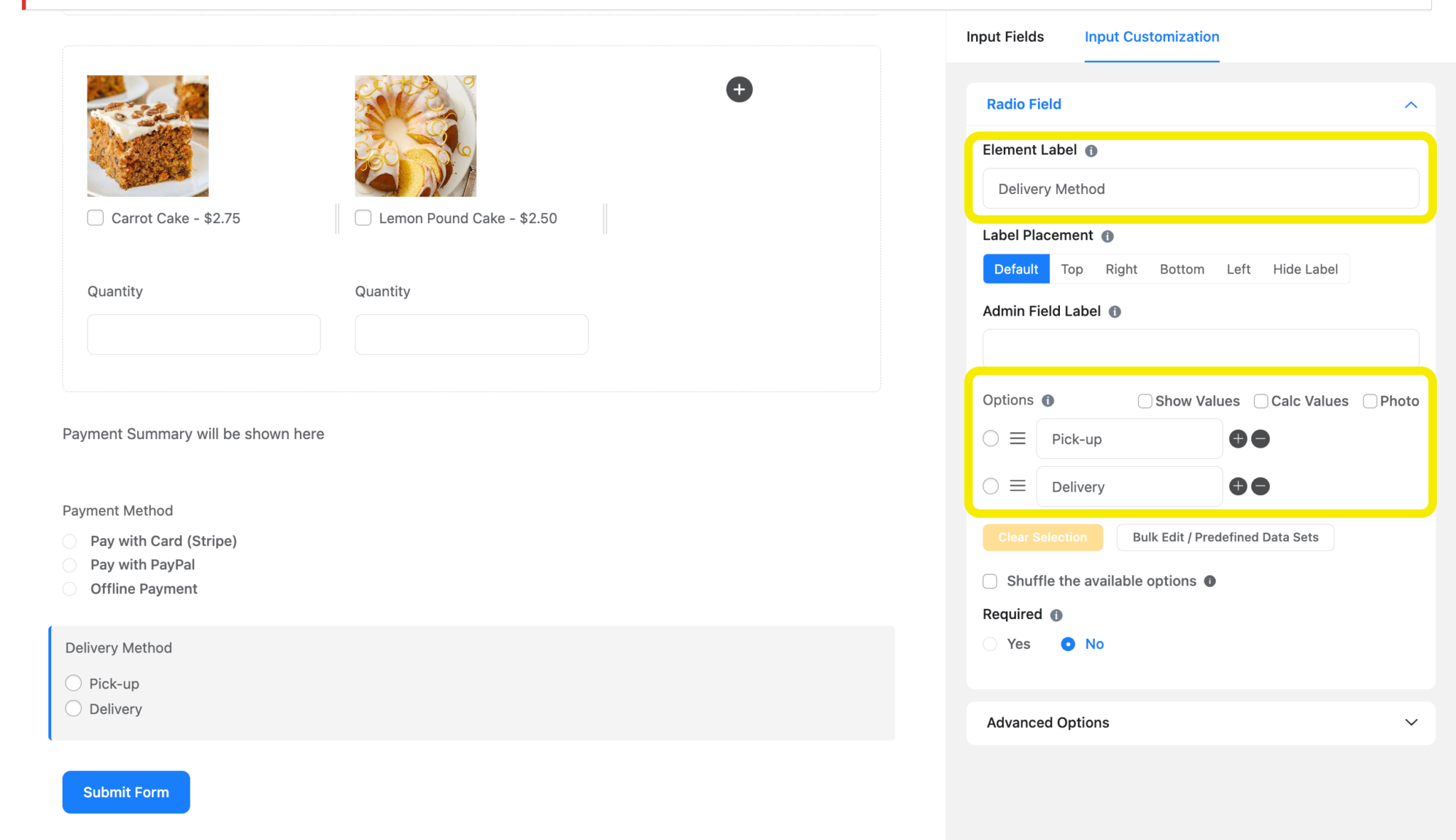Screen dimensions: 1456x840
Task: Click drag handle next to Pick-up option
Action: coord(1018,438)
